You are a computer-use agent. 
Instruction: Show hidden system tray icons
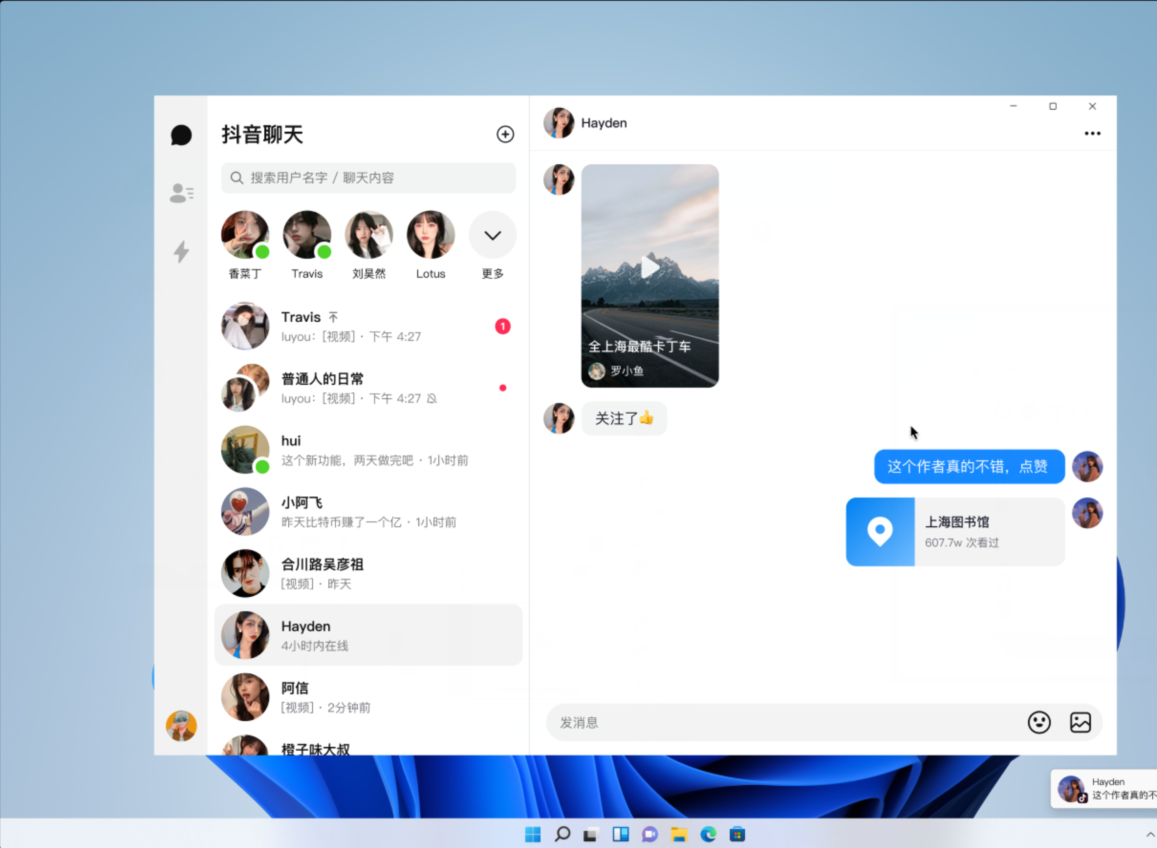1150,834
